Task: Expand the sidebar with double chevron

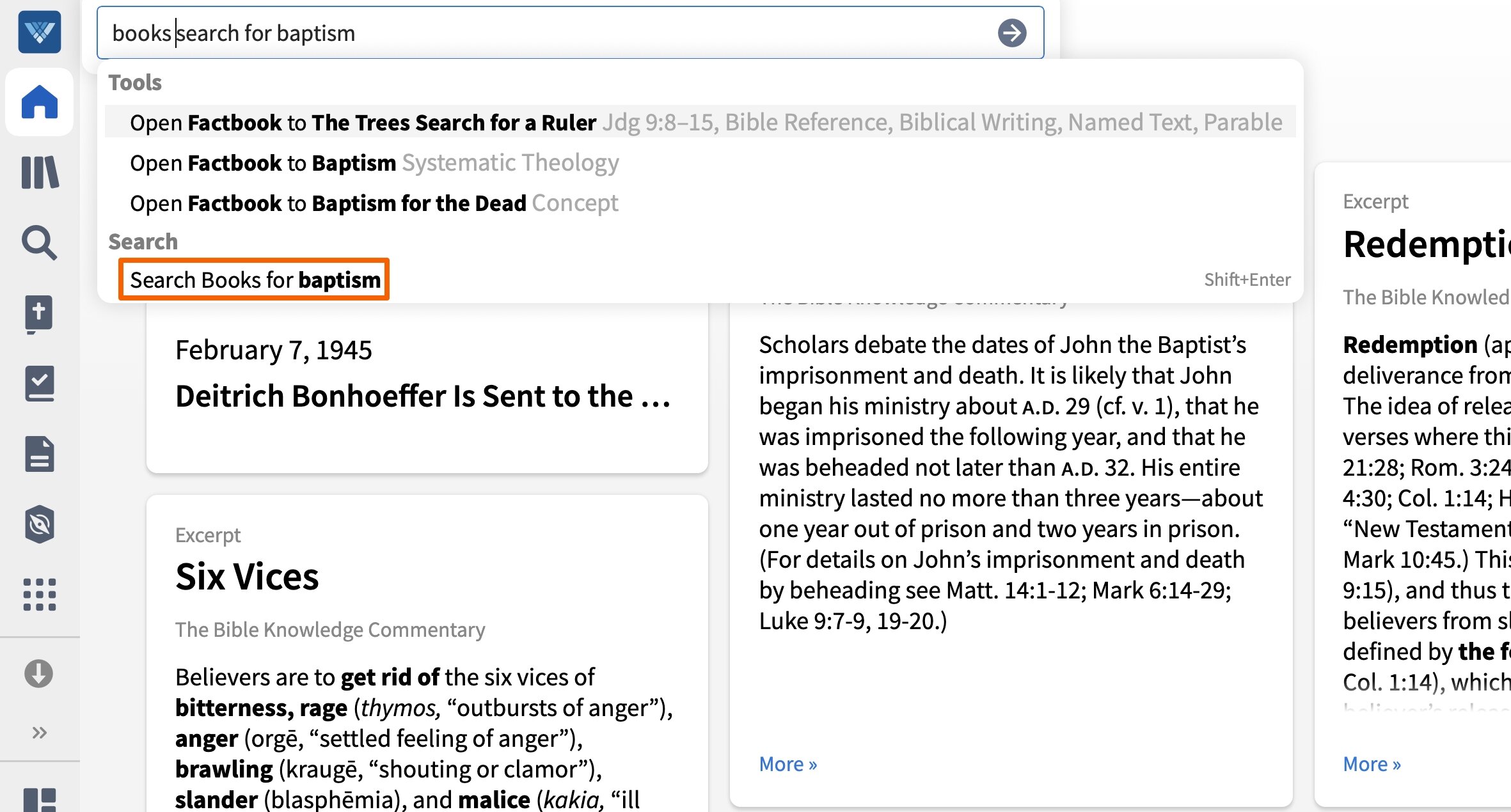Action: tap(40, 732)
